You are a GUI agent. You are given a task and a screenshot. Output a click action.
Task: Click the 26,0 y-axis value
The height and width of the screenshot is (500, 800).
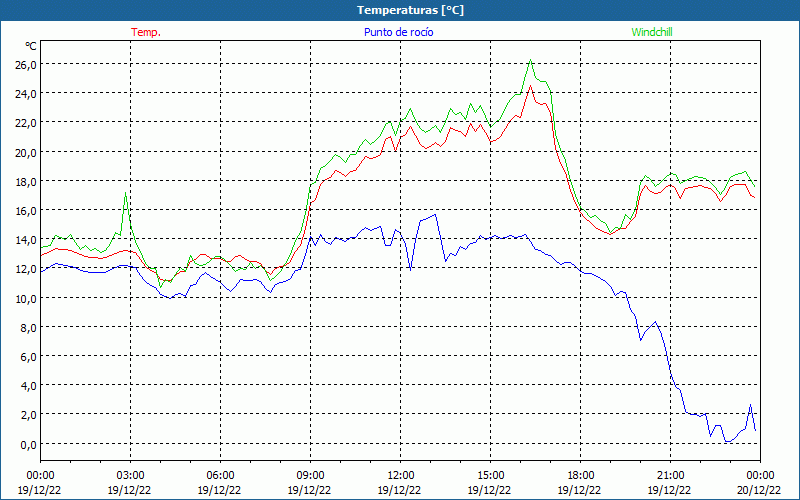tap(26, 65)
